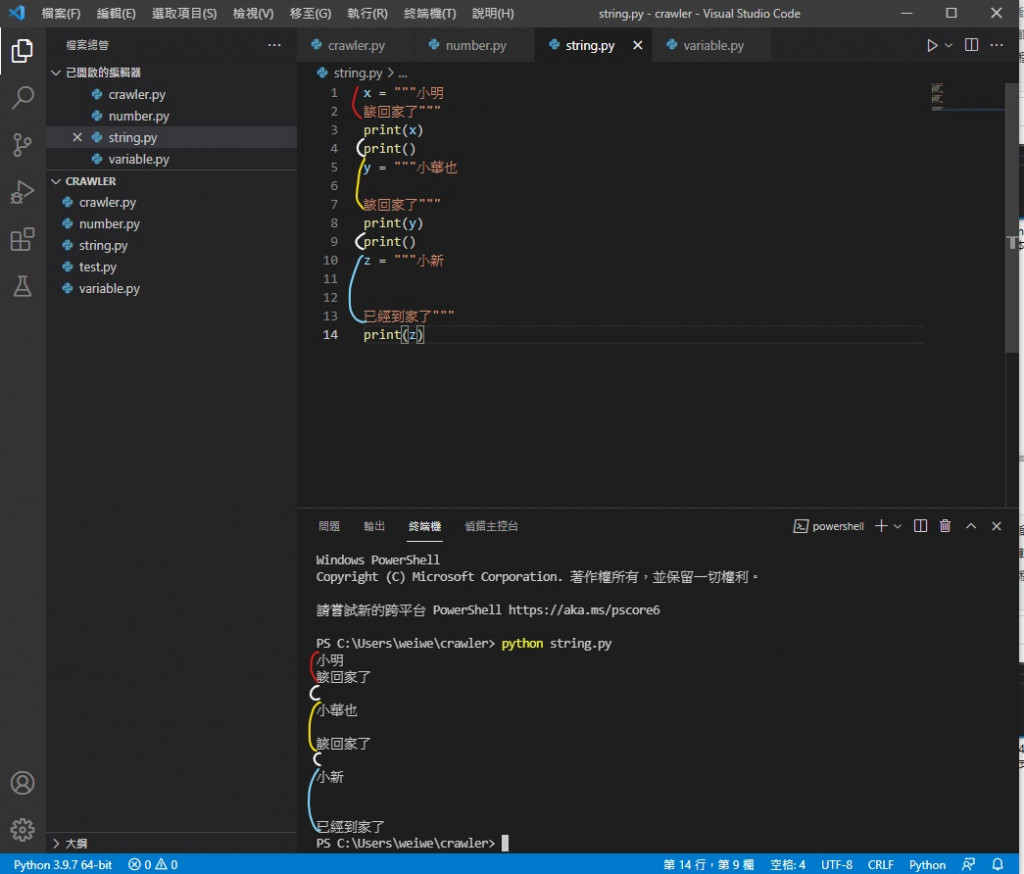Close string.py in open editors list

click(77, 137)
